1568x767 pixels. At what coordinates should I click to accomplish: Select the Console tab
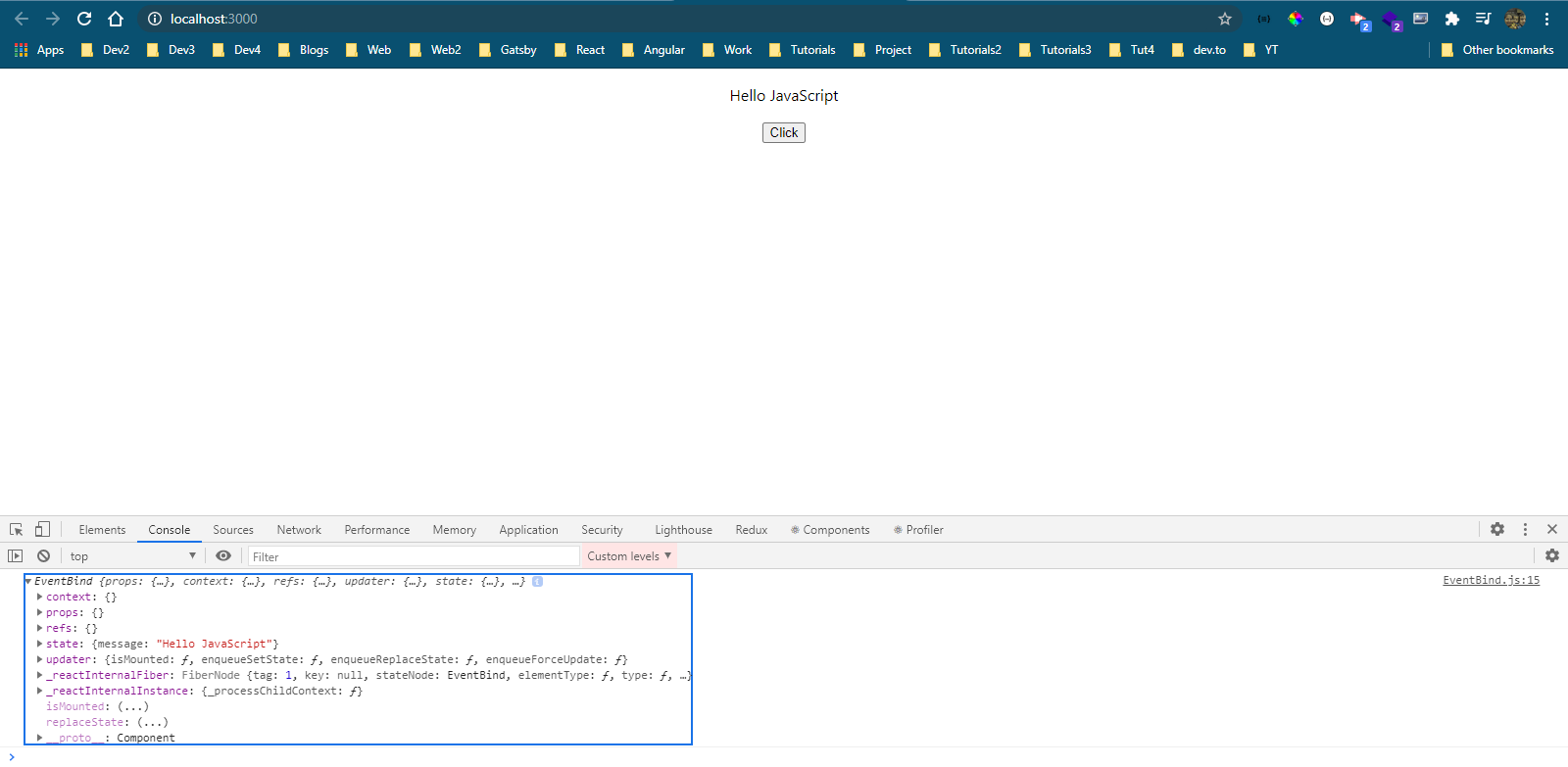pyautogui.click(x=170, y=530)
